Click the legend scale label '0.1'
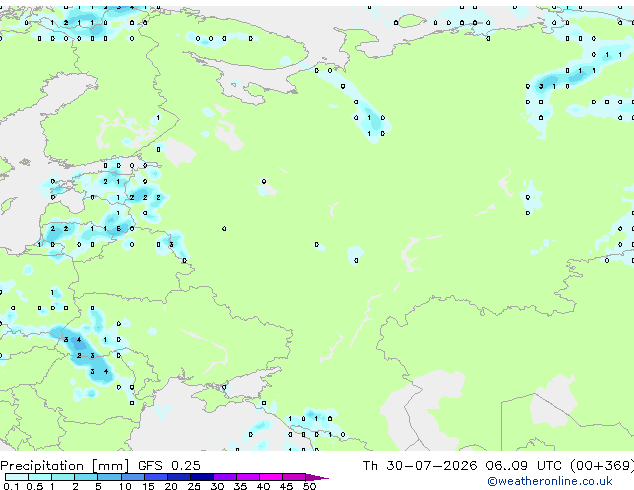 pyautogui.click(x=11, y=486)
